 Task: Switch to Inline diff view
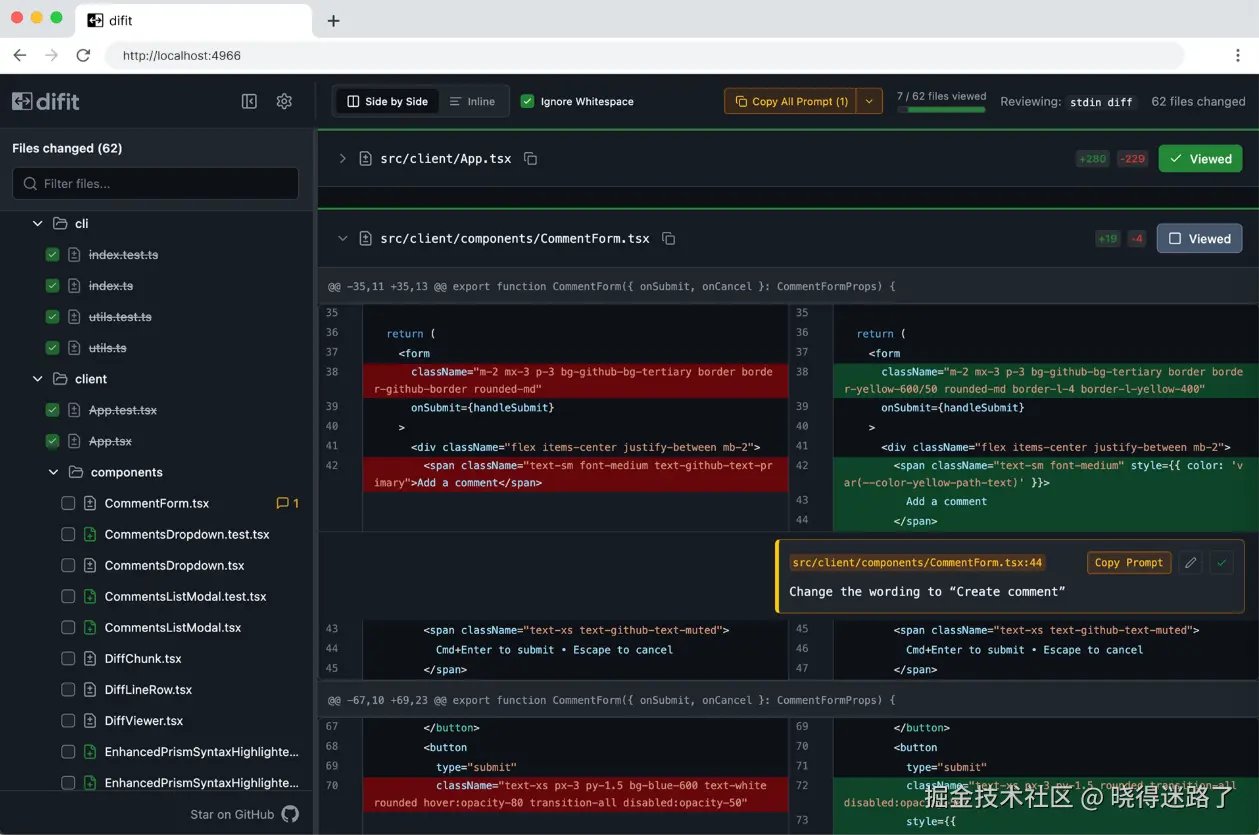point(472,101)
